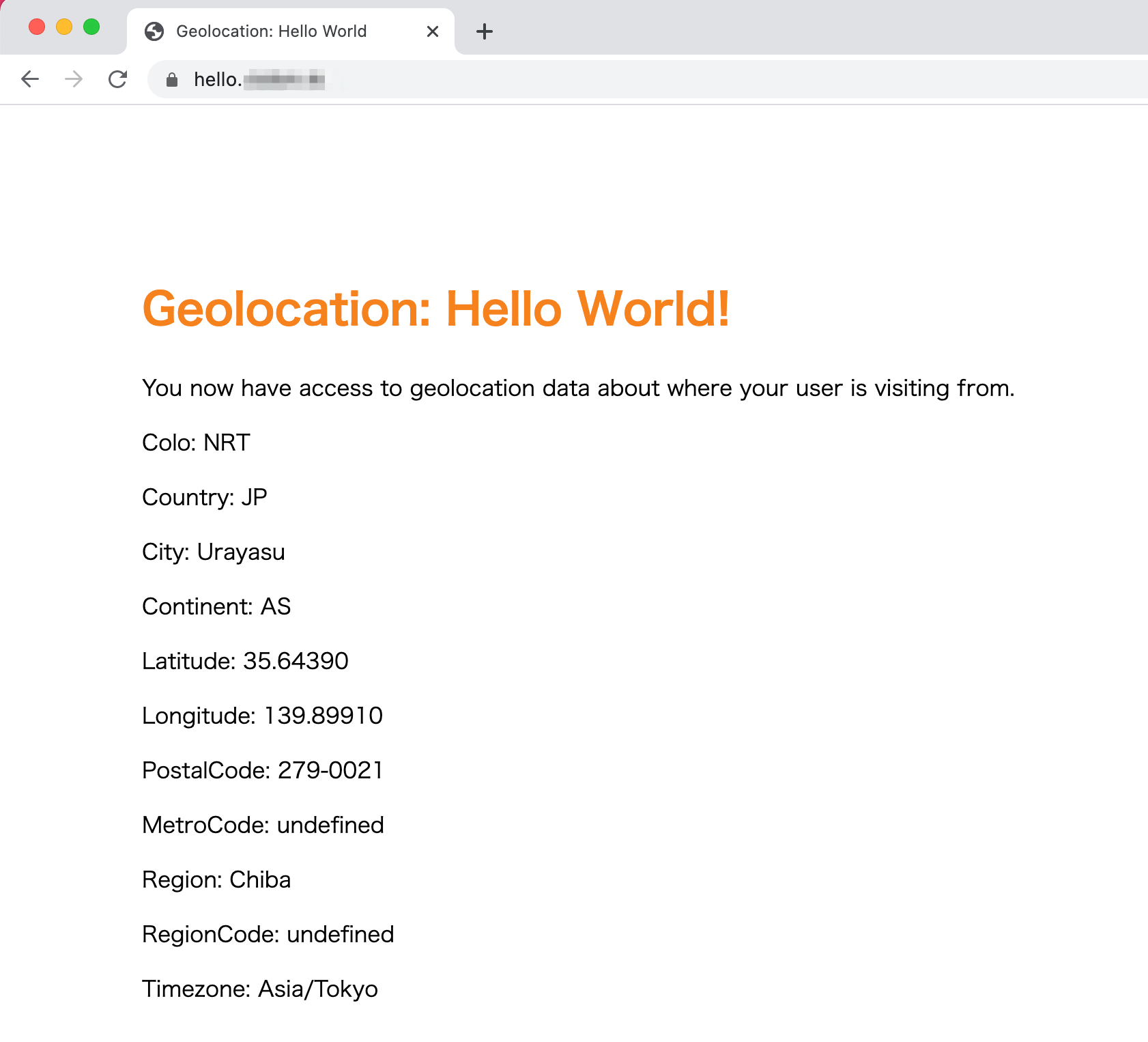Click the Timezone: Asia/Tokyo line
The width and height of the screenshot is (1148, 1042).
tap(260, 989)
